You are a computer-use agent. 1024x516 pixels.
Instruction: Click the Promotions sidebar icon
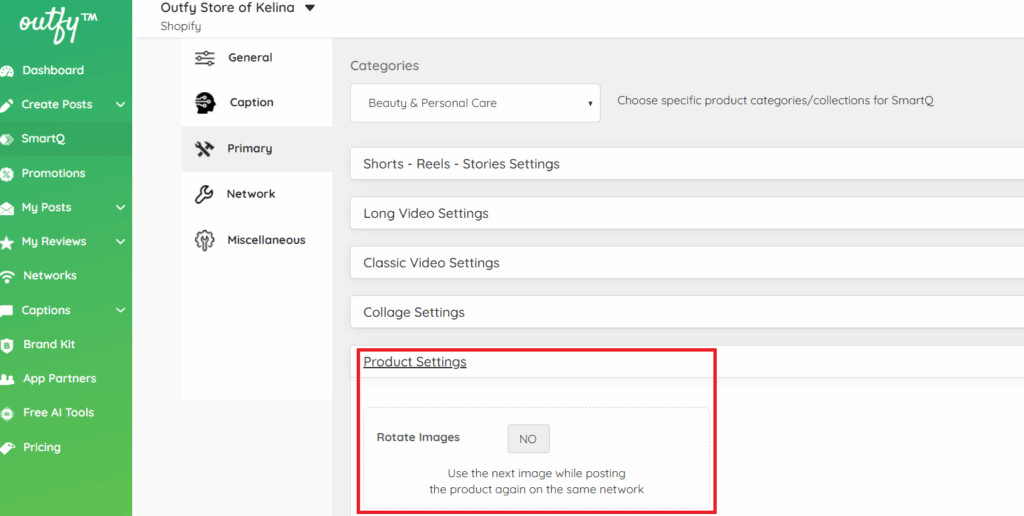point(7,174)
